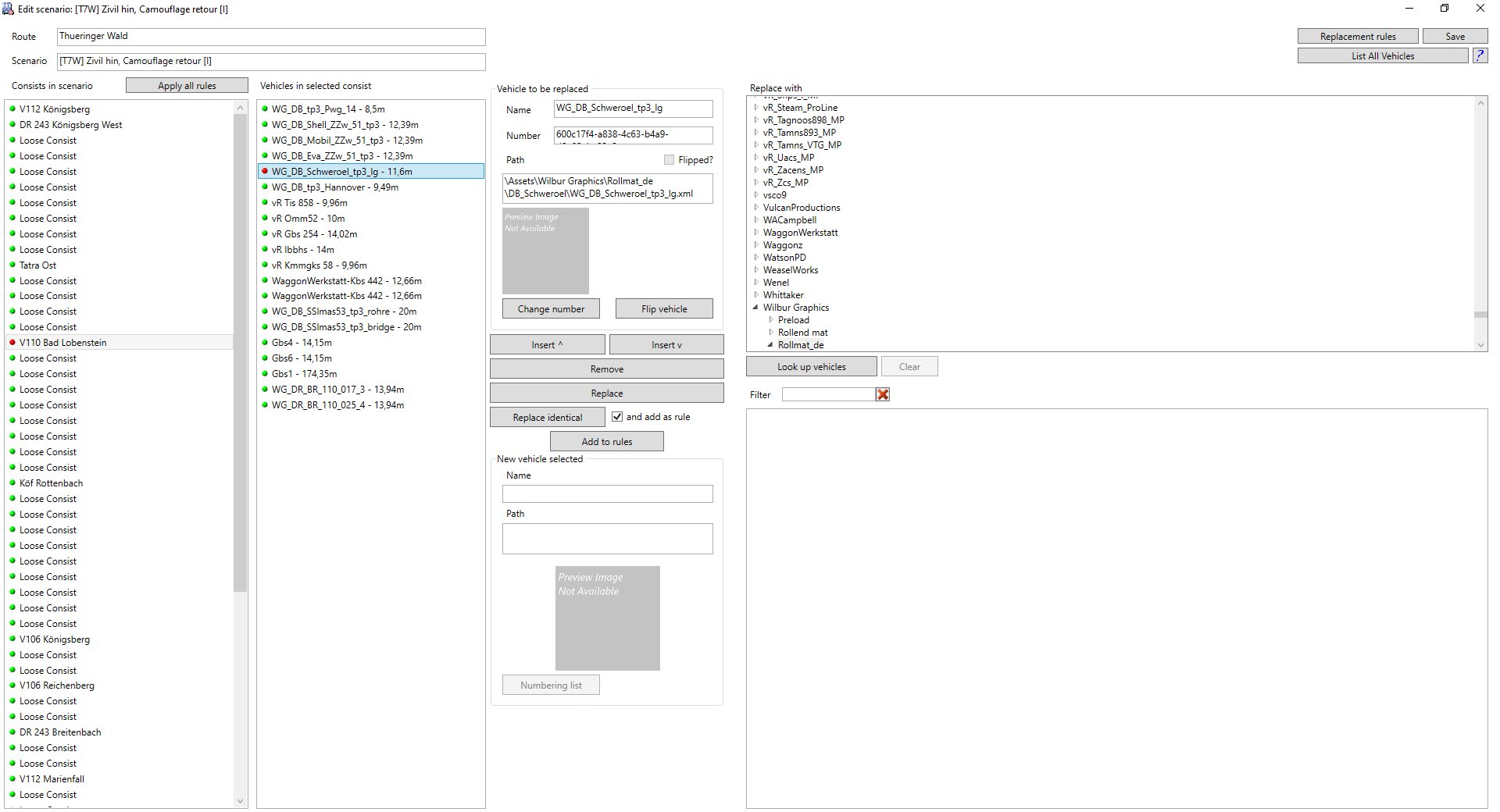
Task: Click the new vehicle preview placeholder
Action: (x=607, y=618)
